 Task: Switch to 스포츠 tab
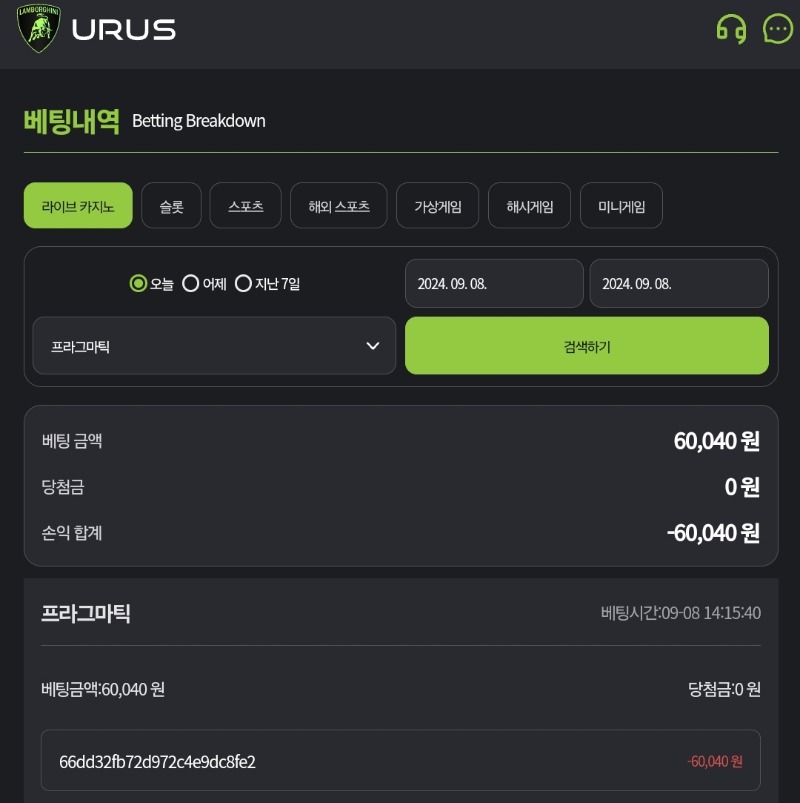246,205
